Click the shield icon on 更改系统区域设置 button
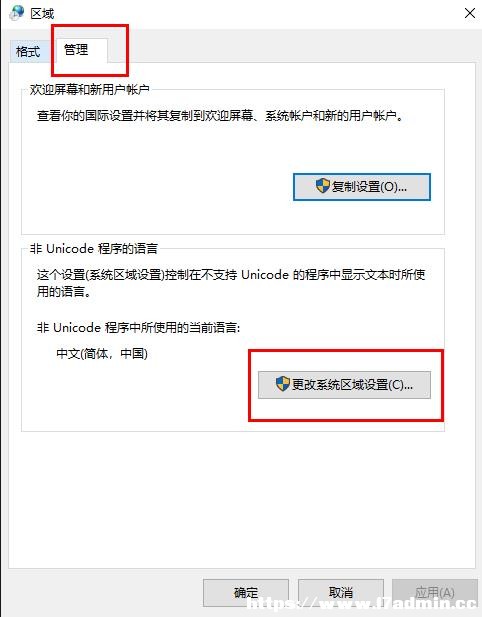The width and height of the screenshot is (482, 617). point(283,384)
